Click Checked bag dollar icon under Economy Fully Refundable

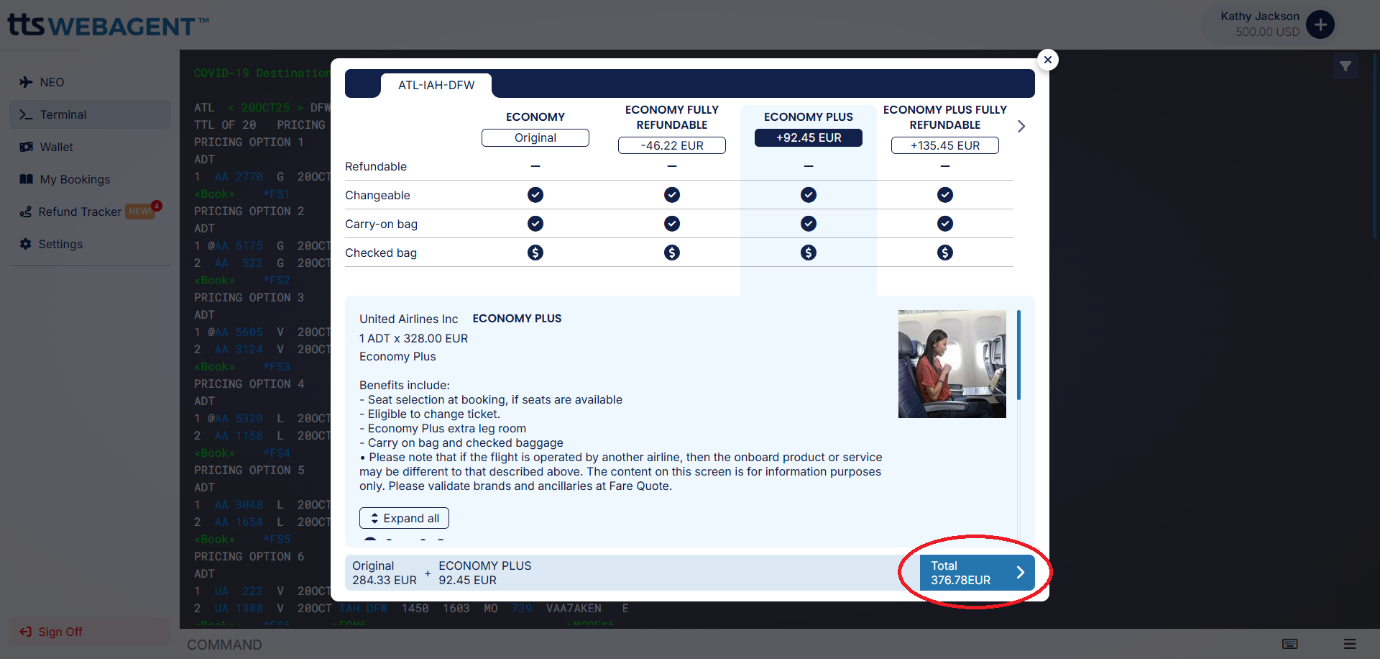click(x=672, y=253)
